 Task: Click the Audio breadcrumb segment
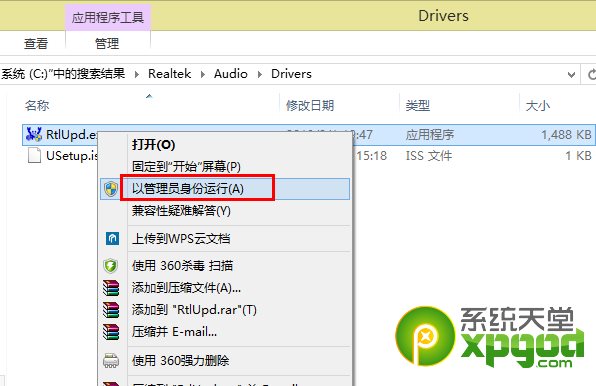231,74
